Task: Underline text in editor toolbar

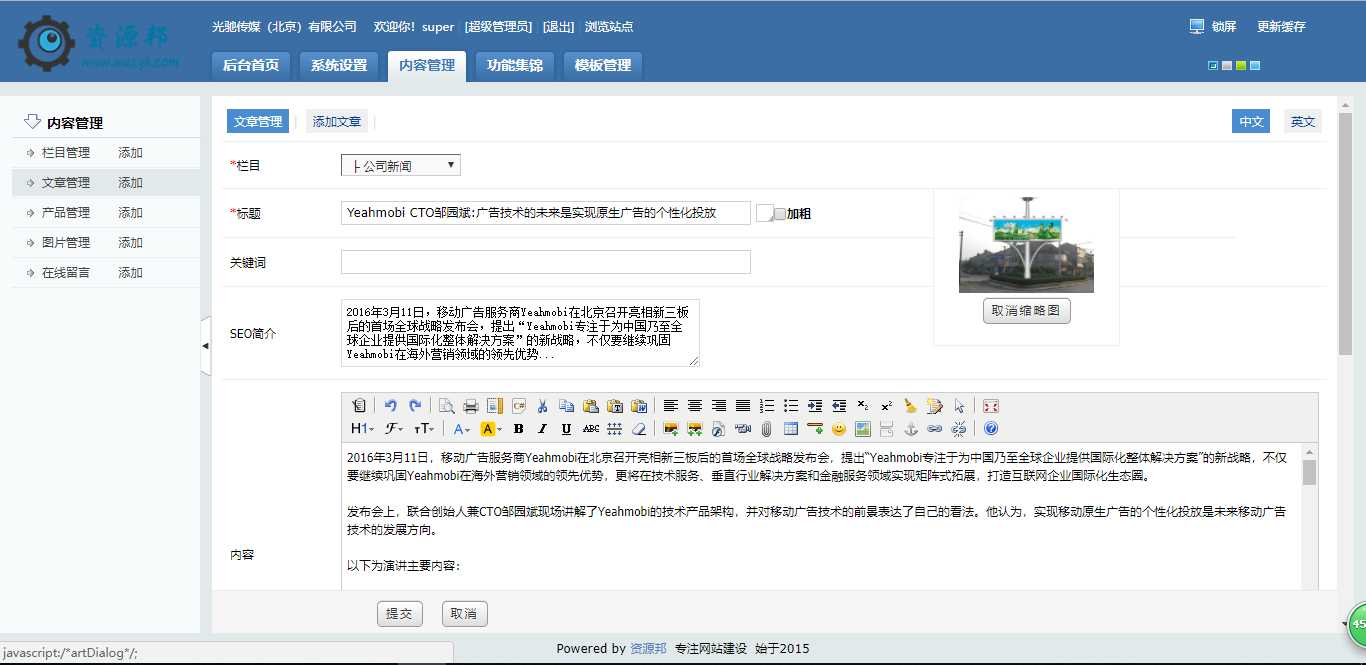Action: pyautogui.click(x=566, y=429)
